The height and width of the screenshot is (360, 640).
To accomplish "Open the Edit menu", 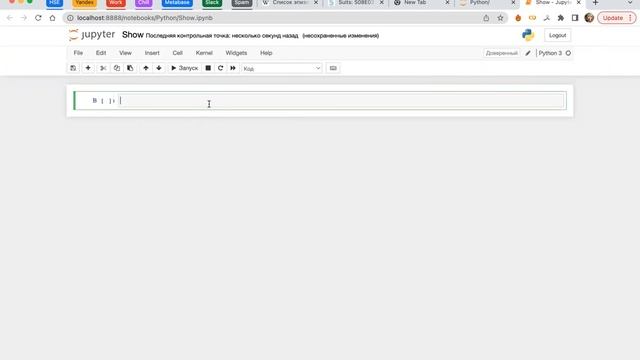I will [101, 53].
